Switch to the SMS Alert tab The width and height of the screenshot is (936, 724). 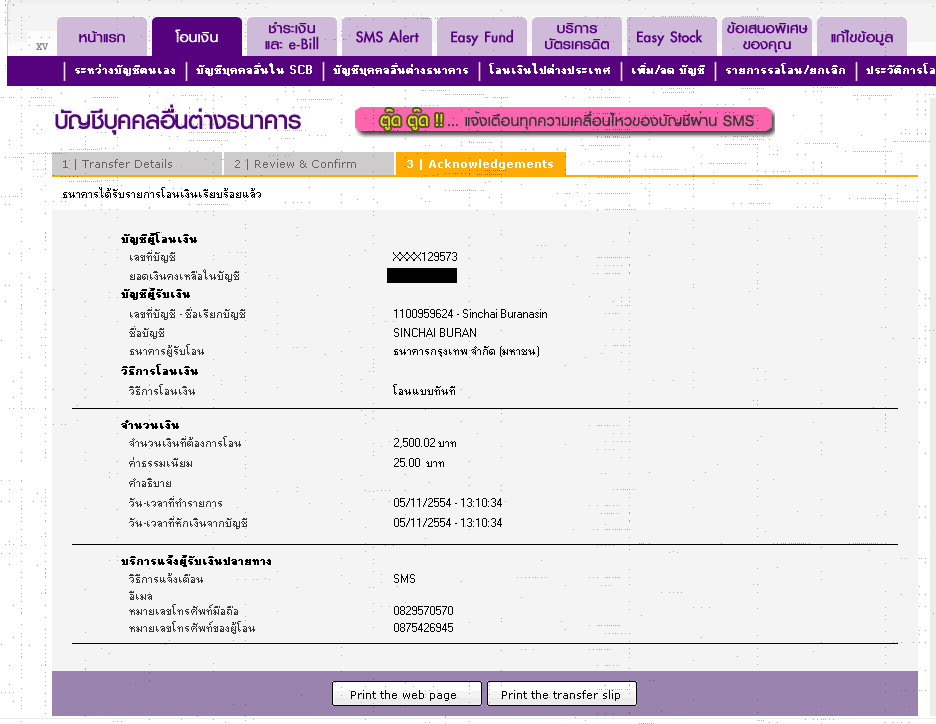pos(387,38)
